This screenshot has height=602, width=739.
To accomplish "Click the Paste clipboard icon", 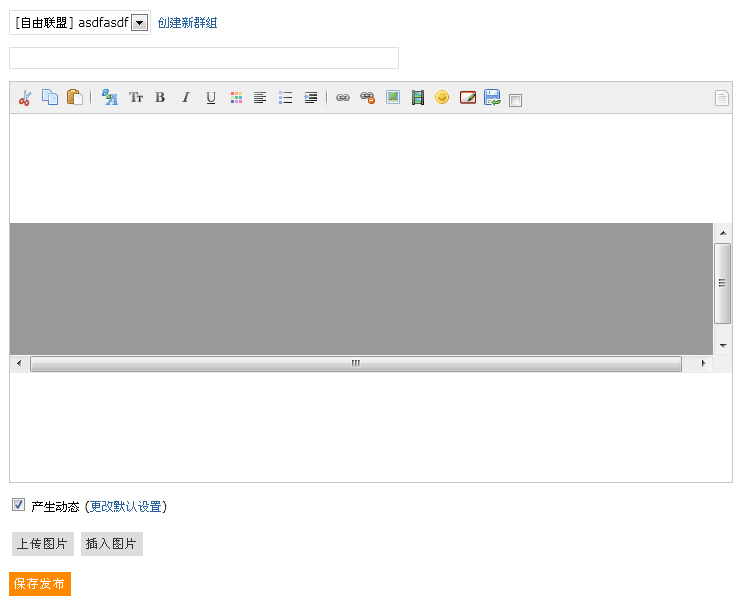I will pos(74,97).
